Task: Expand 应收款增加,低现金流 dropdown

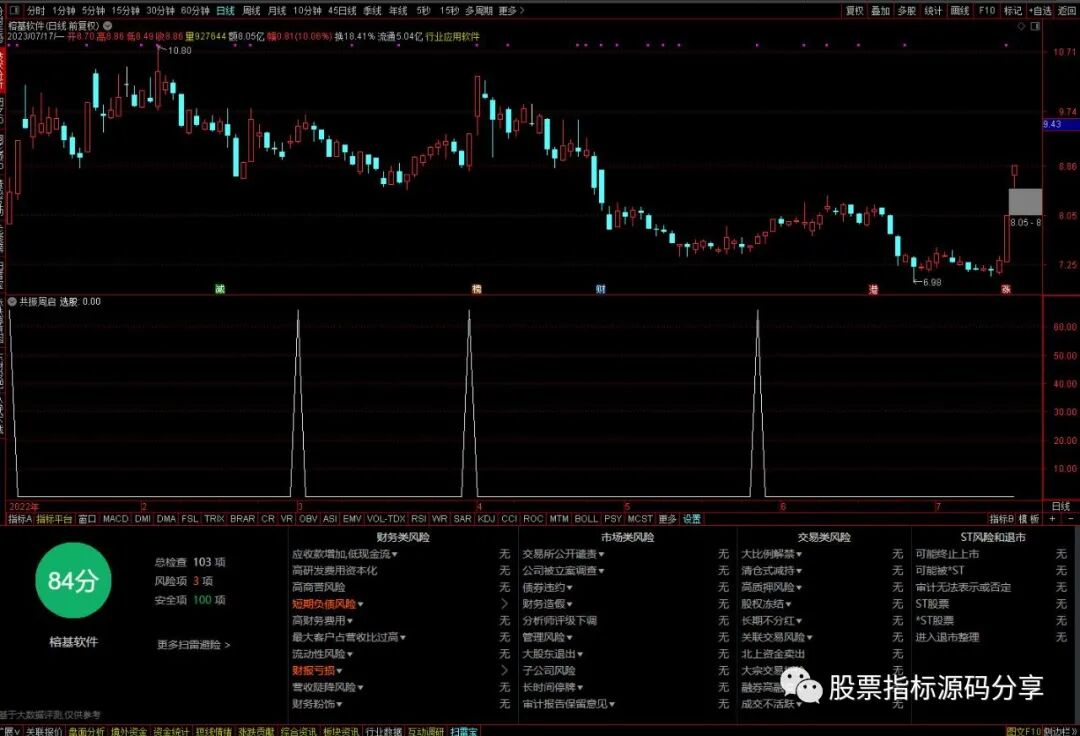Action: click(x=395, y=554)
